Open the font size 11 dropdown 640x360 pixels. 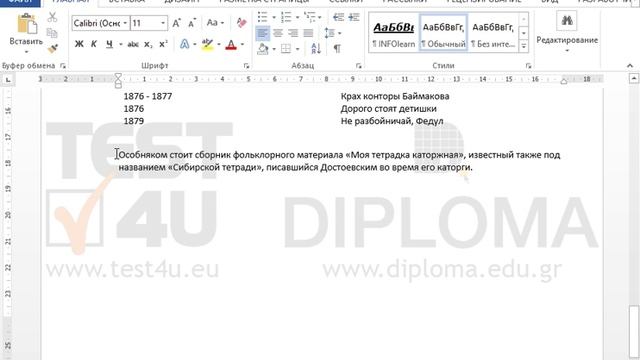point(163,23)
